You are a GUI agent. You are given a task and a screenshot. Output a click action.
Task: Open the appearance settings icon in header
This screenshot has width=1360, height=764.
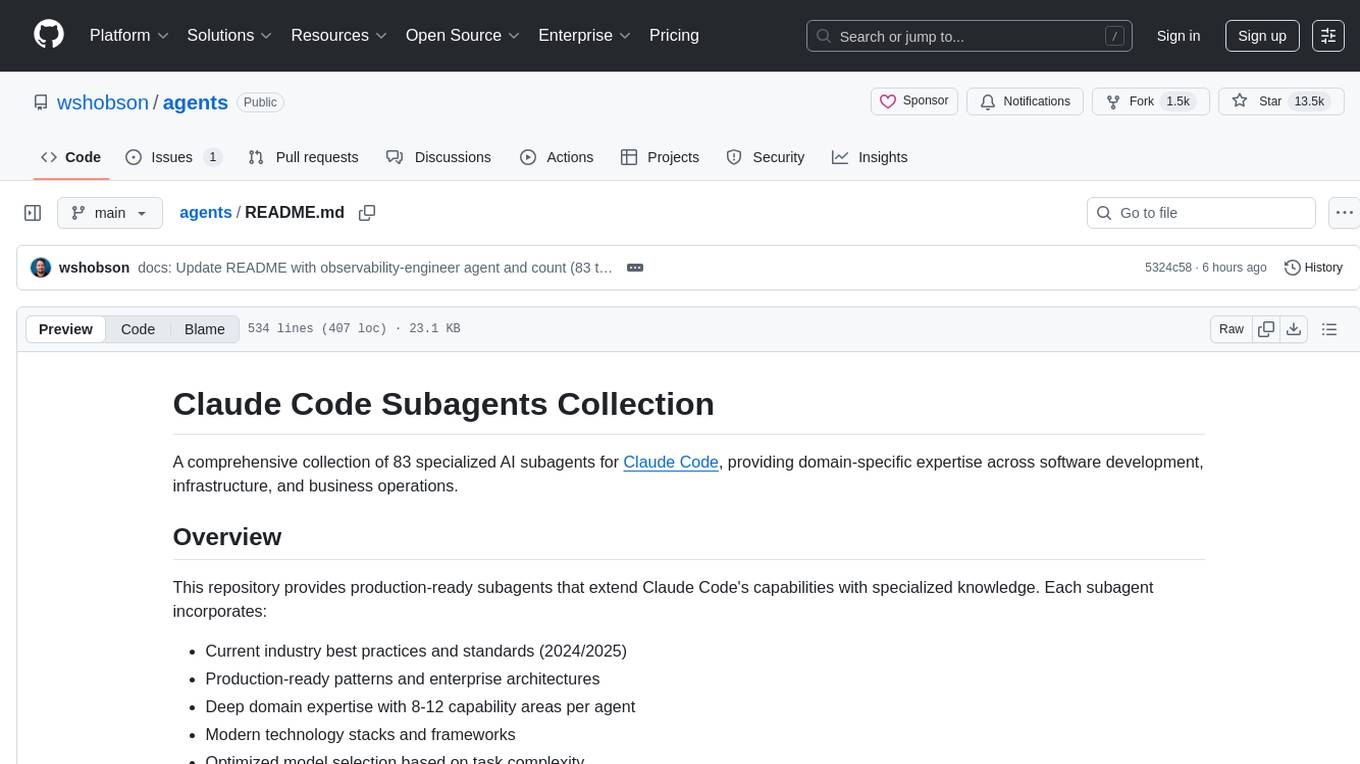pos(1328,36)
